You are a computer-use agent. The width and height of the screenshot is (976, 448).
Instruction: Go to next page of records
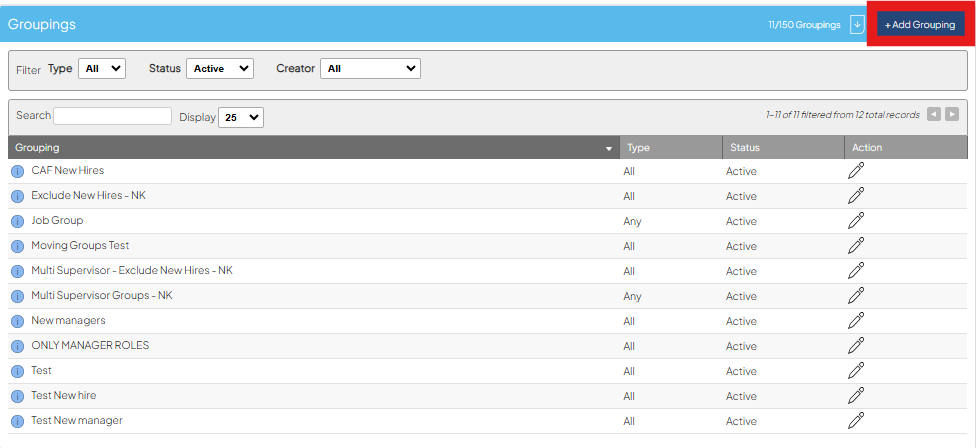point(952,114)
